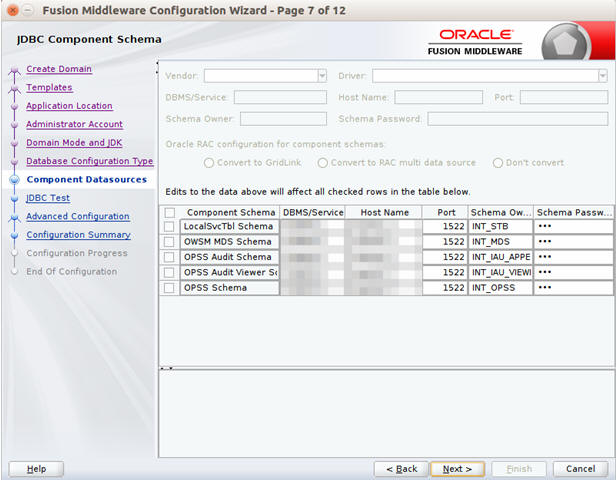The width and height of the screenshot is (616, 480).
Task: Select the OPSS Schema cell
Action: pos(230,288)
